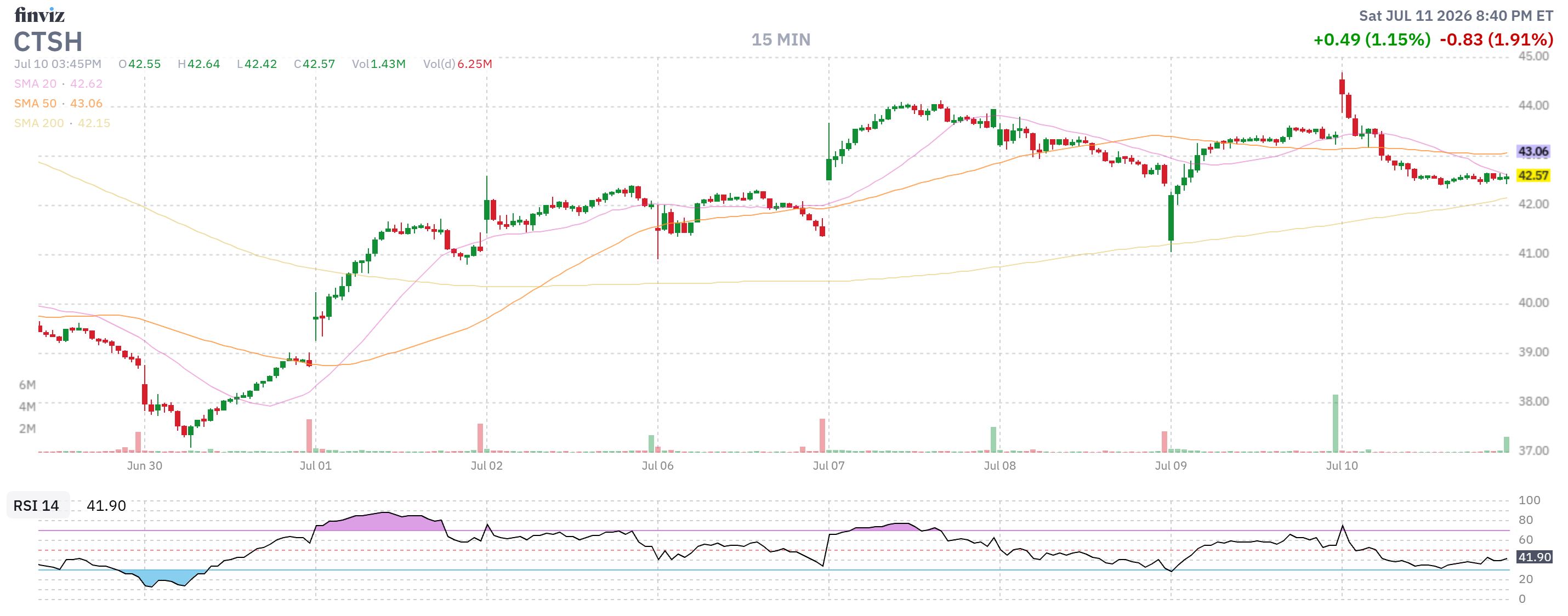Click the +0.49 (1.15%) green change value
Viewport: 1568px width, 616px height.
[x=1372, y=40]
